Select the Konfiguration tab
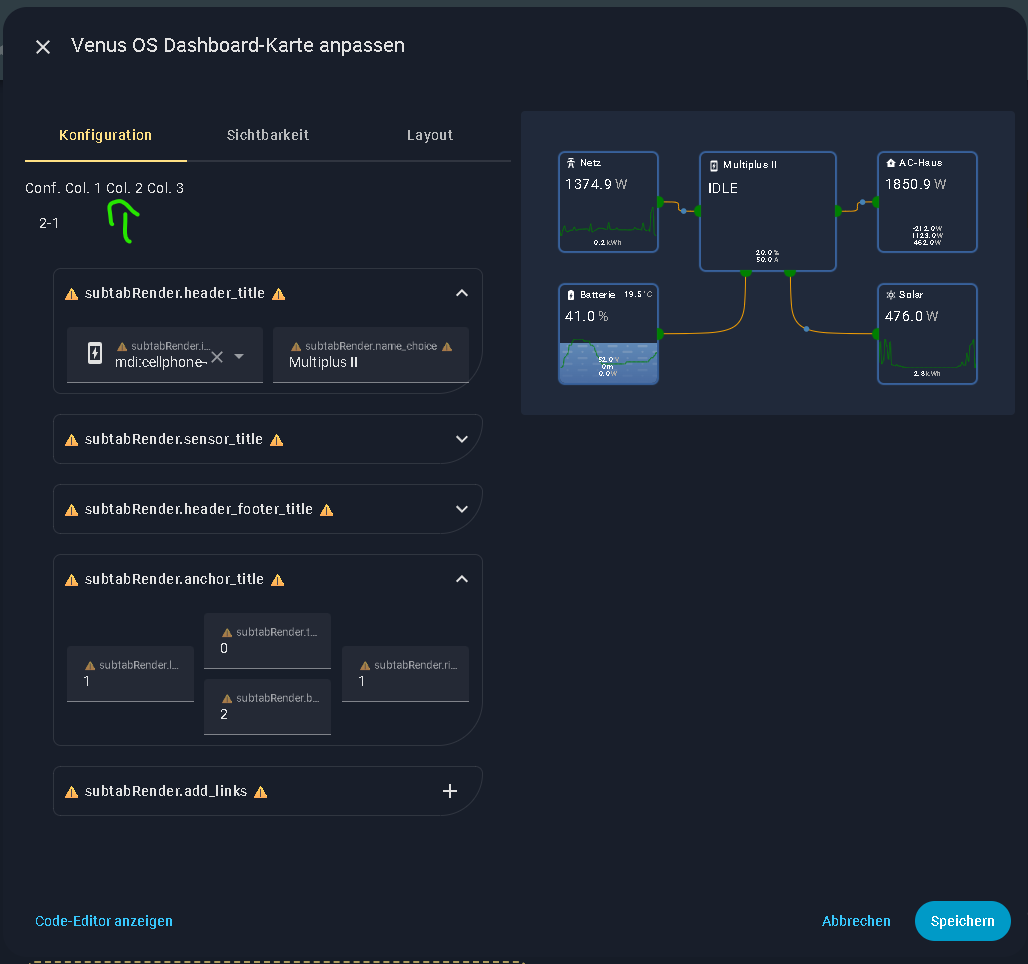Screen dimensions: 1028x964 click(105, 135)
